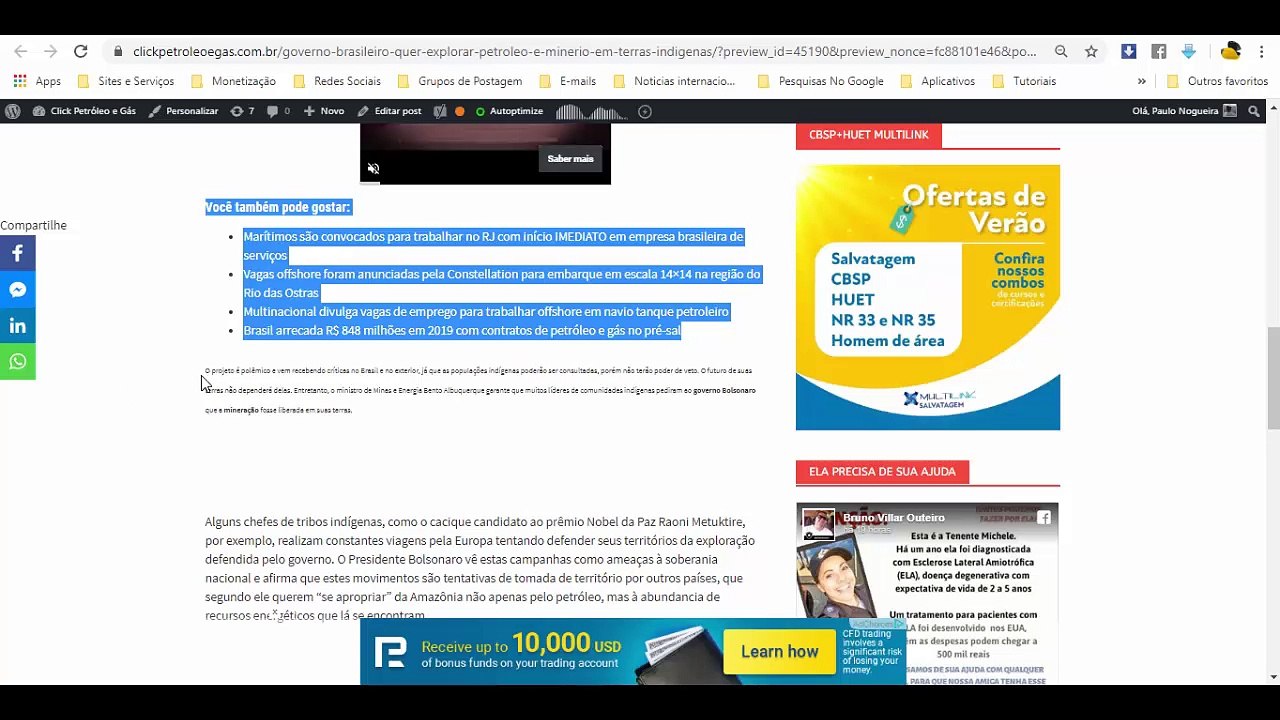1280x720 pixels.
Task: Go back to the previous page
Action: [21, 51]
